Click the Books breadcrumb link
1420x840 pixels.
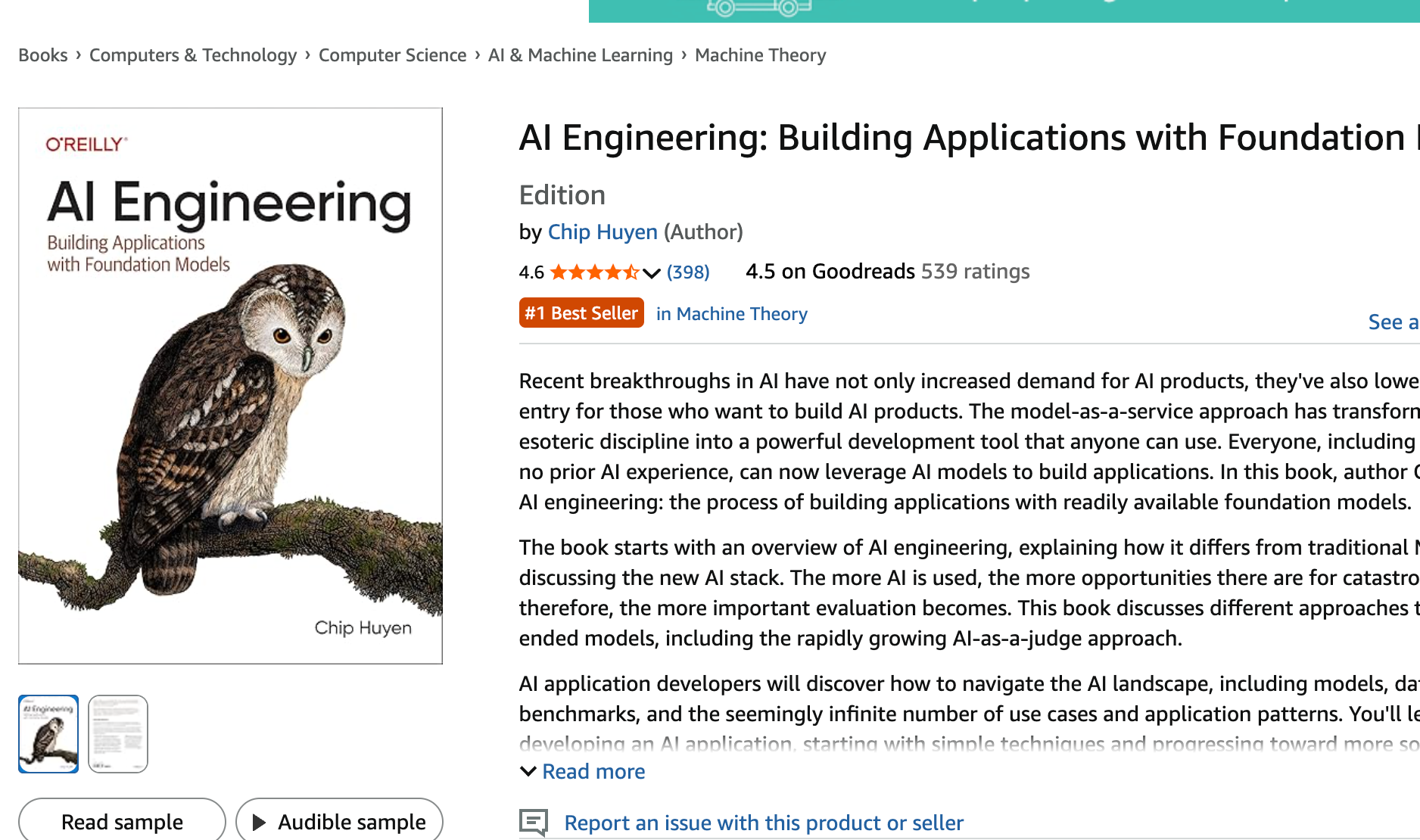coord(42,55)
